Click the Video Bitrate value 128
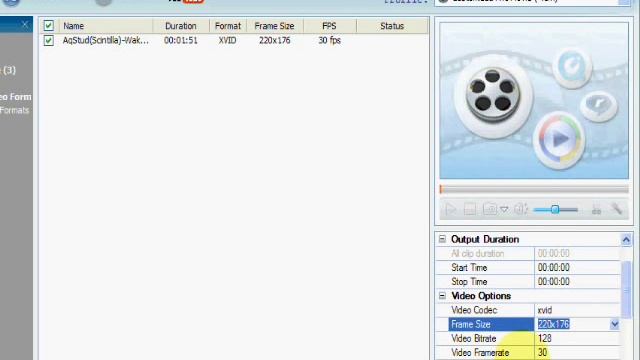640x360 pixels. 544,338
